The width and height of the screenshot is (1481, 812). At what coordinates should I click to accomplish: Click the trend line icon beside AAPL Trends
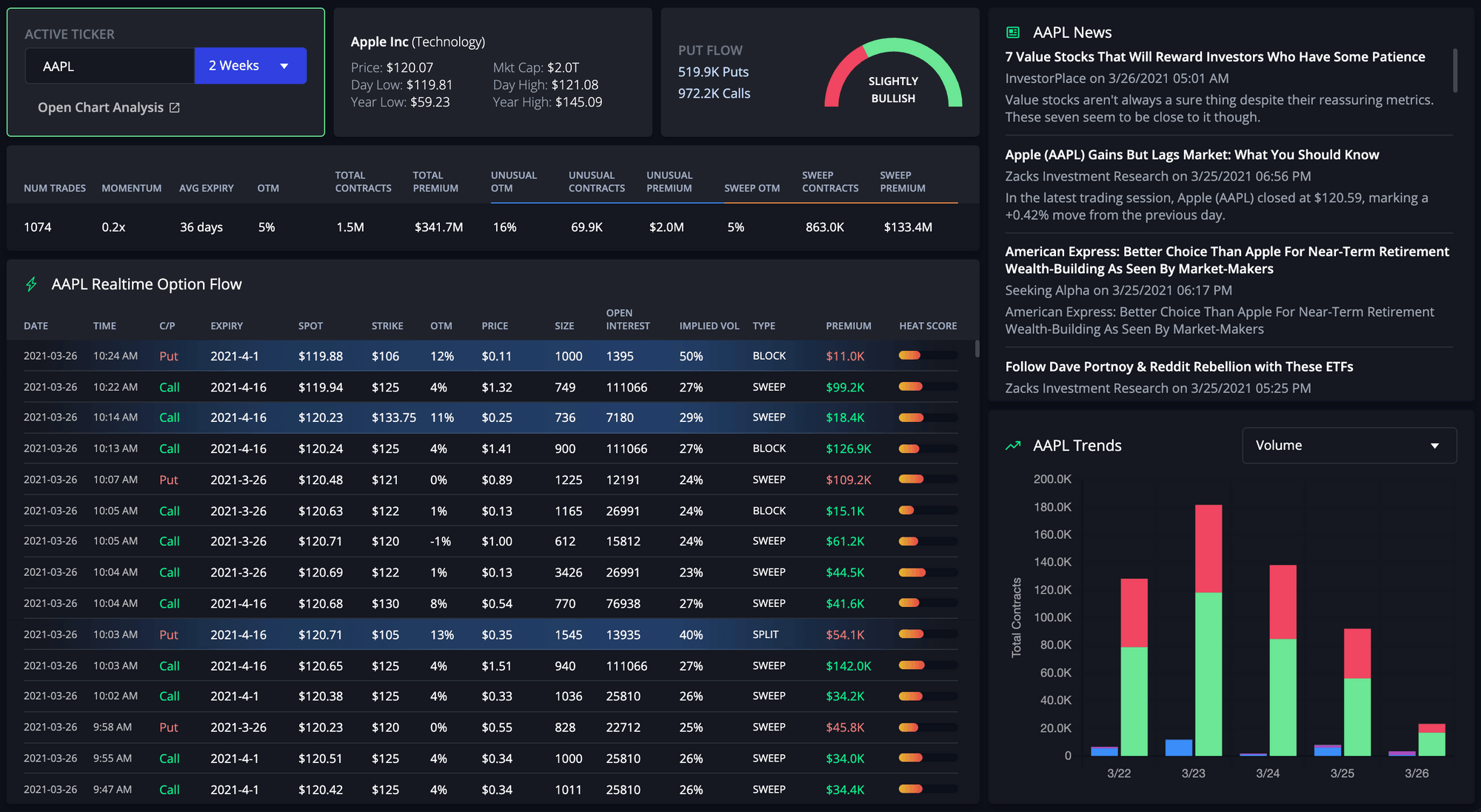pos(1014,445)
